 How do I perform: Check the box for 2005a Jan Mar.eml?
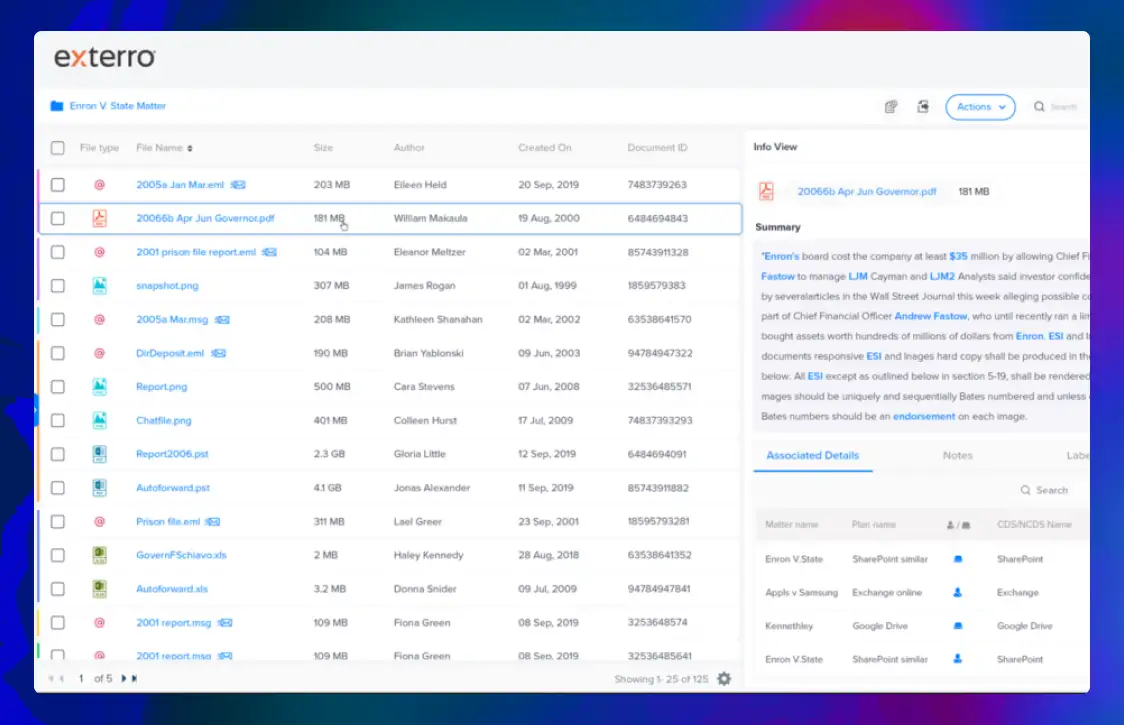click(57, 185)
